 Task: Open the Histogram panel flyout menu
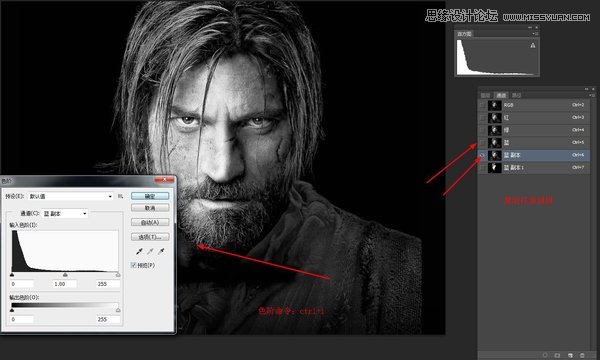[535, 34]
